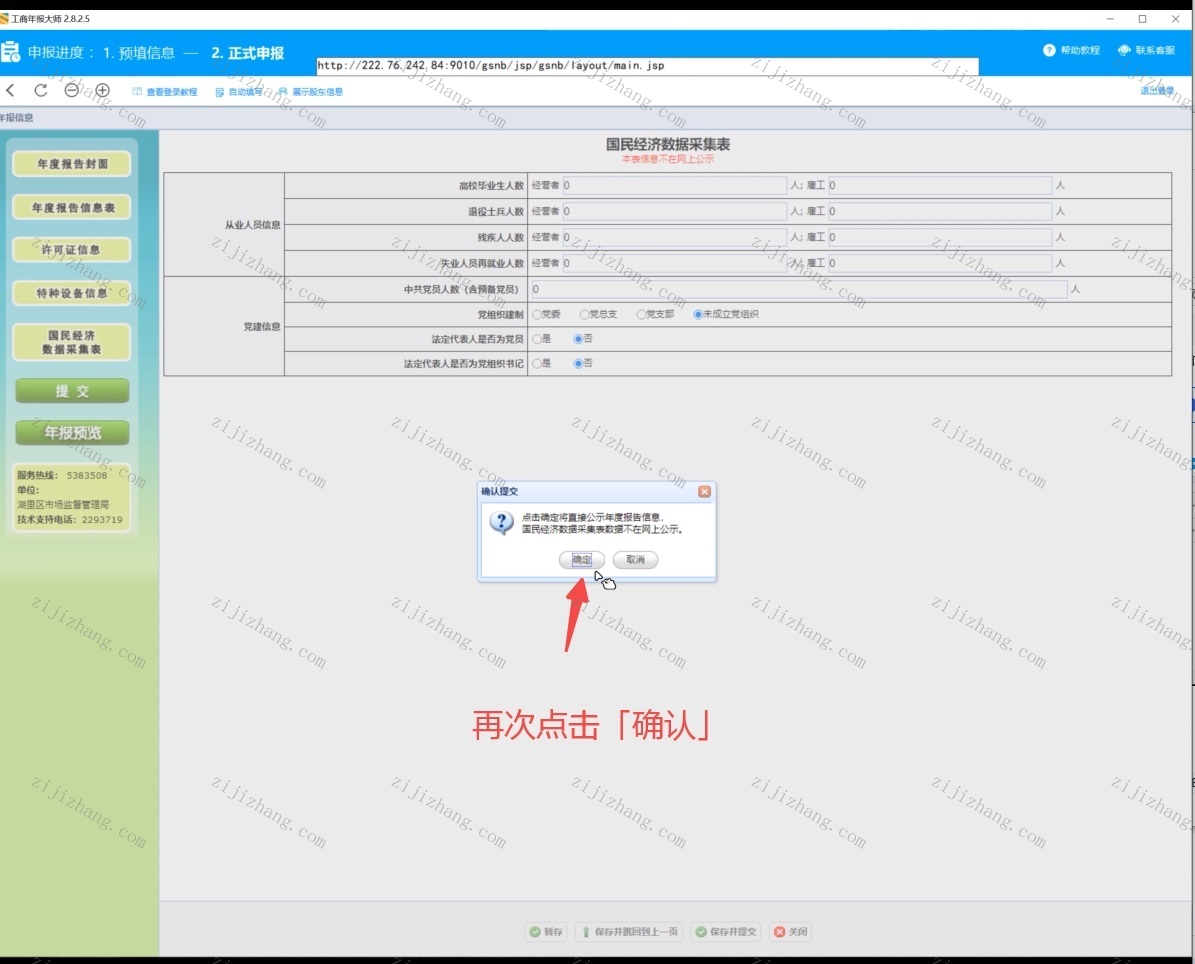
Task: Click 展示股东信息 toolbar item
Action: click(310, 92)
